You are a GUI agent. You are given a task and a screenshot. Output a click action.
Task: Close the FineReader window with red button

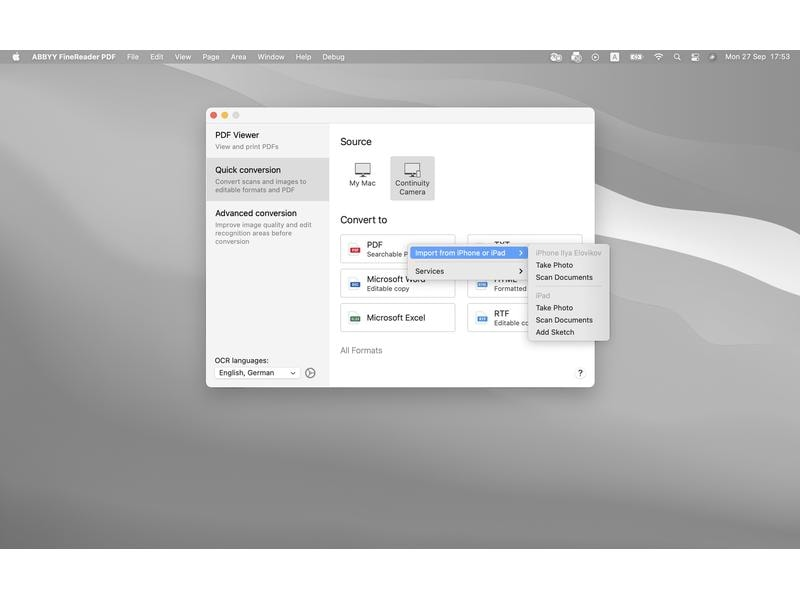214,115
